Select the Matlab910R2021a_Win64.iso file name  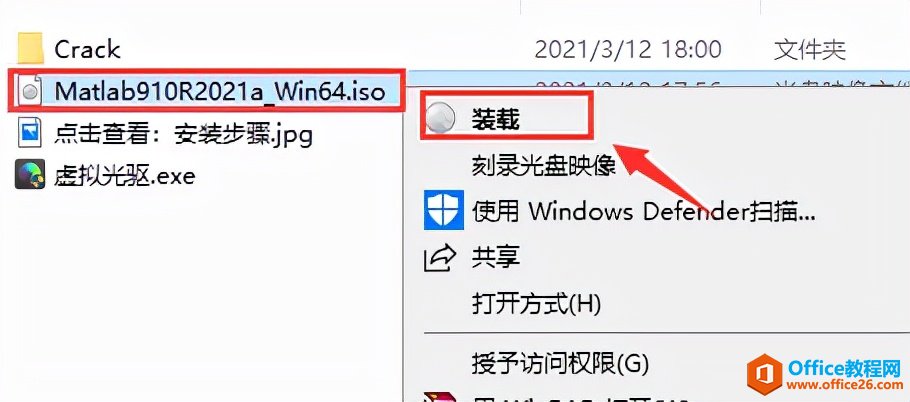pyautogui.click(x=220, y=91)
